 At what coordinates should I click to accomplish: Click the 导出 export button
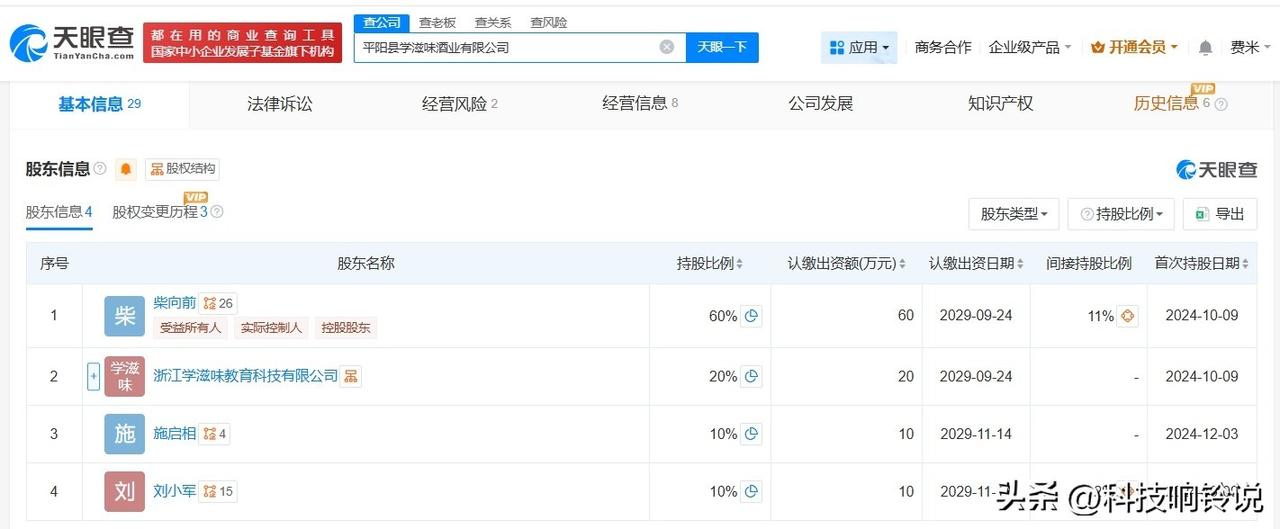[1219, 214]
